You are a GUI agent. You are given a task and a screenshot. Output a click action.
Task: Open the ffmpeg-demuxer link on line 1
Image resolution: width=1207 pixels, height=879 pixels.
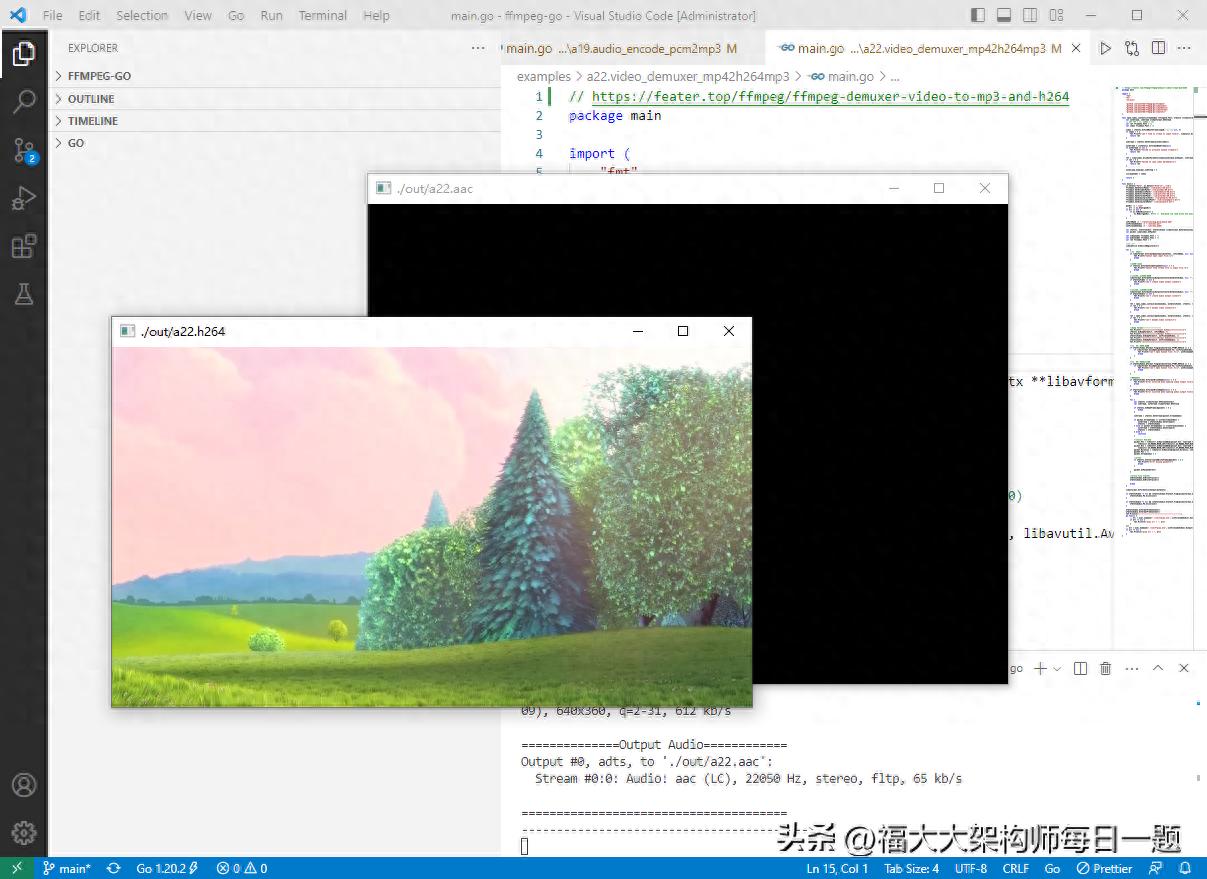830,96
